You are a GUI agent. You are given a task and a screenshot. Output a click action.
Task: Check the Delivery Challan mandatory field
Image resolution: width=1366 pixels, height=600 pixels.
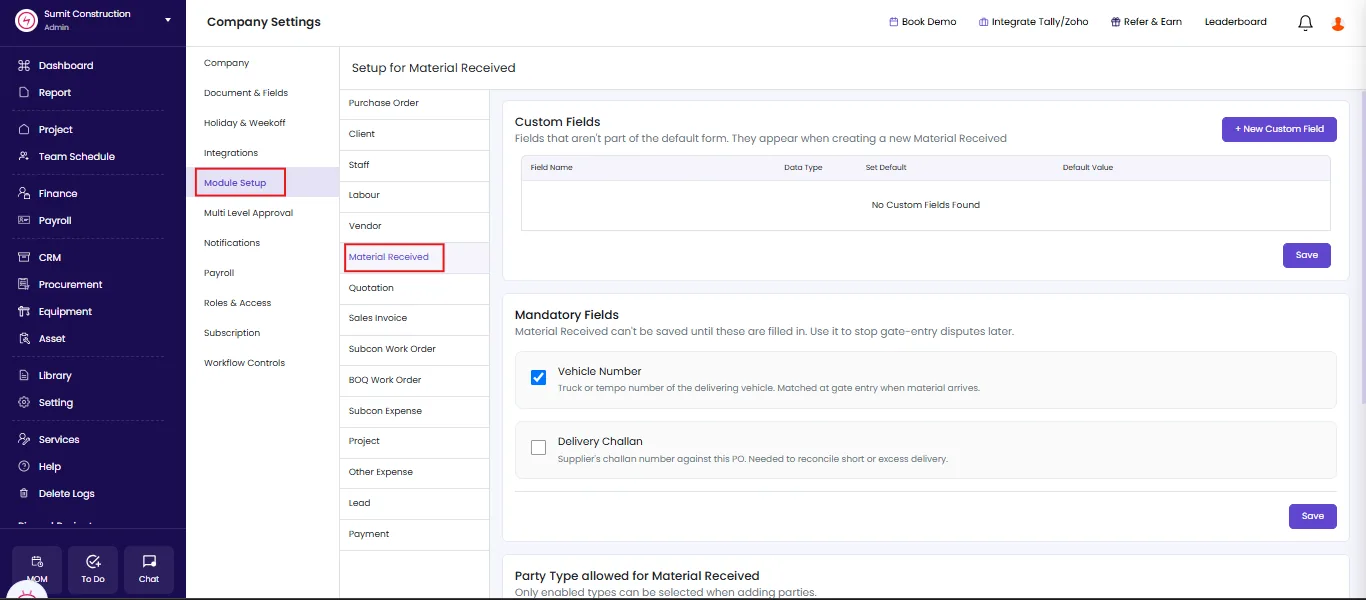click(x=538, y=448)
